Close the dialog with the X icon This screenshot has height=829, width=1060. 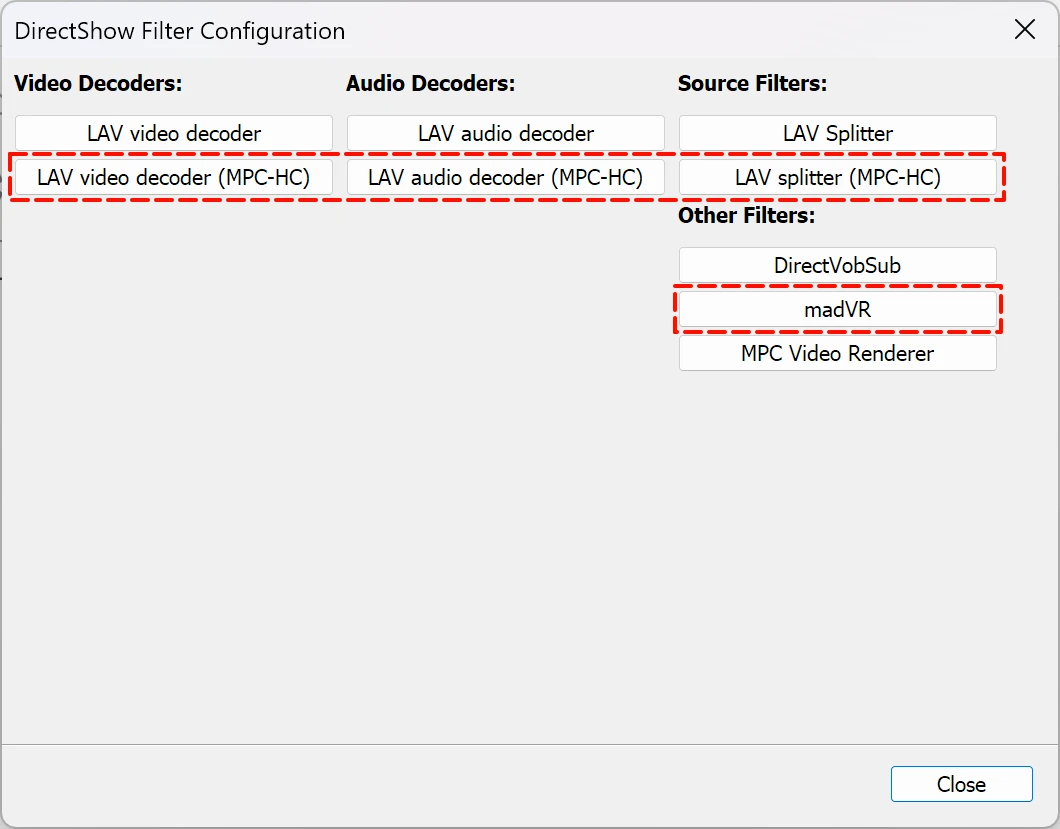coord(1025,29)
